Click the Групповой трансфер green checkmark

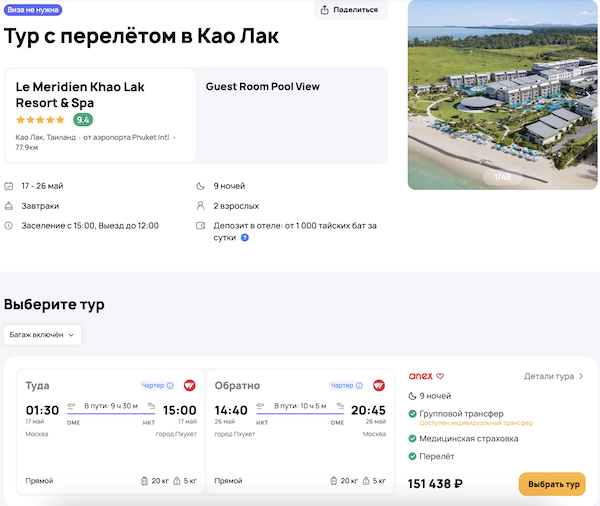[x=412, y=414]
